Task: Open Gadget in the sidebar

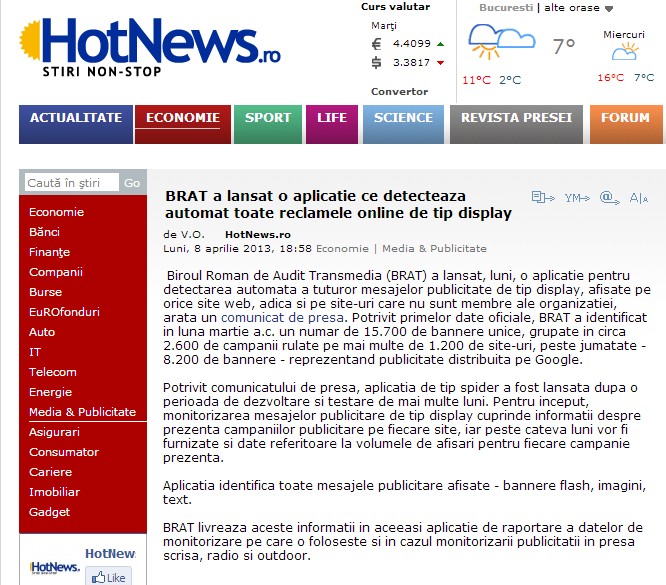Action: pyautogui.click(x=49, y=512)
